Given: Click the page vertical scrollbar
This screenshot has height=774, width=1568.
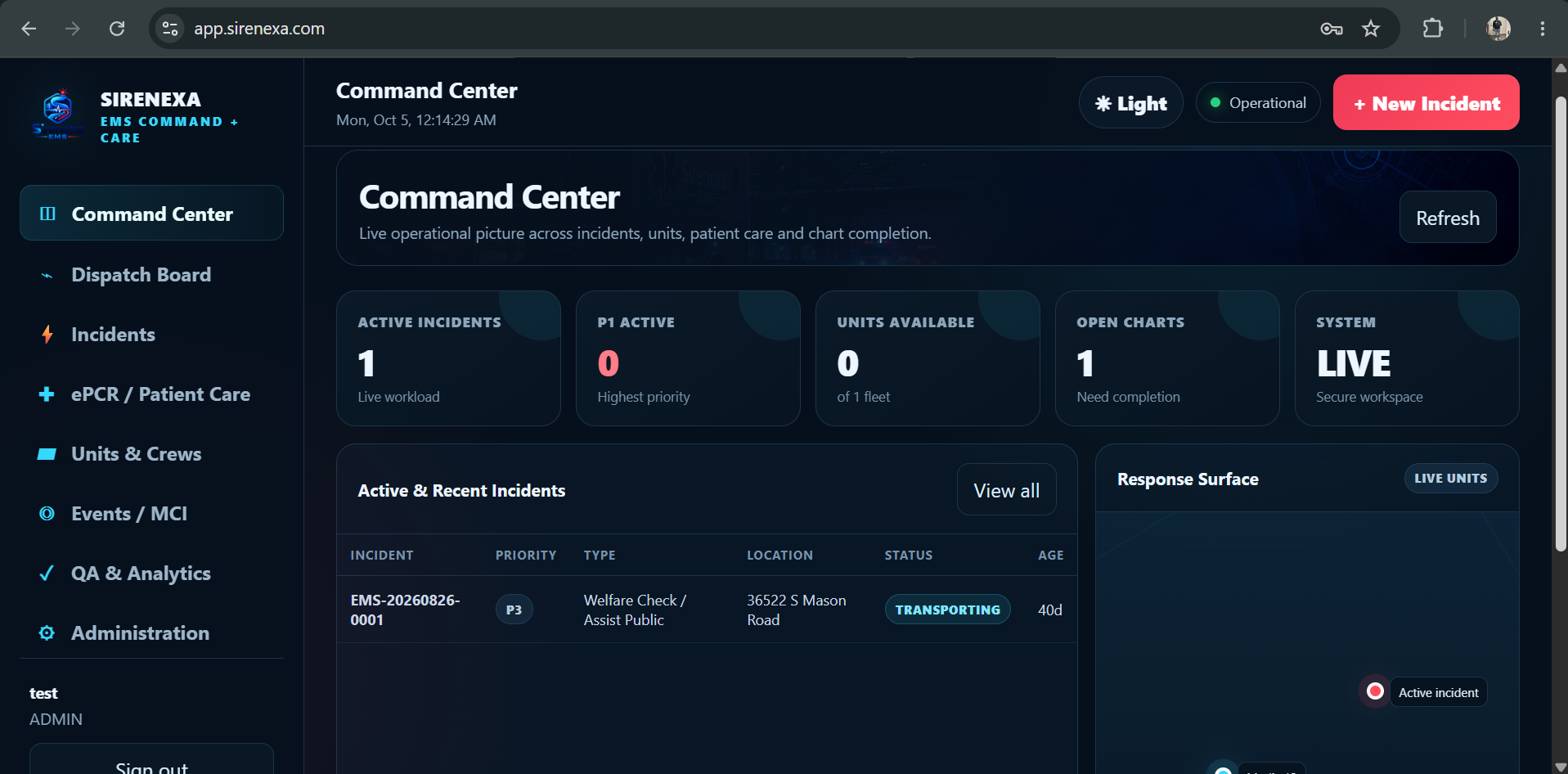Looking at the screenshot, I should click(x=1561, y=323).
